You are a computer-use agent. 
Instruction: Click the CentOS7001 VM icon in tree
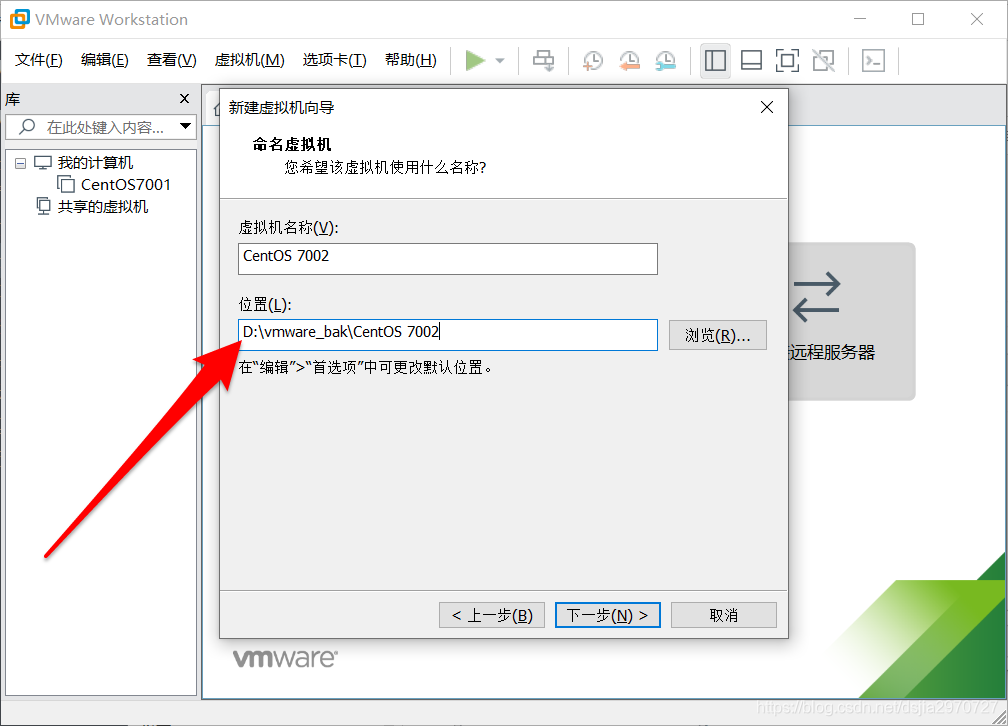coord(66,185)
